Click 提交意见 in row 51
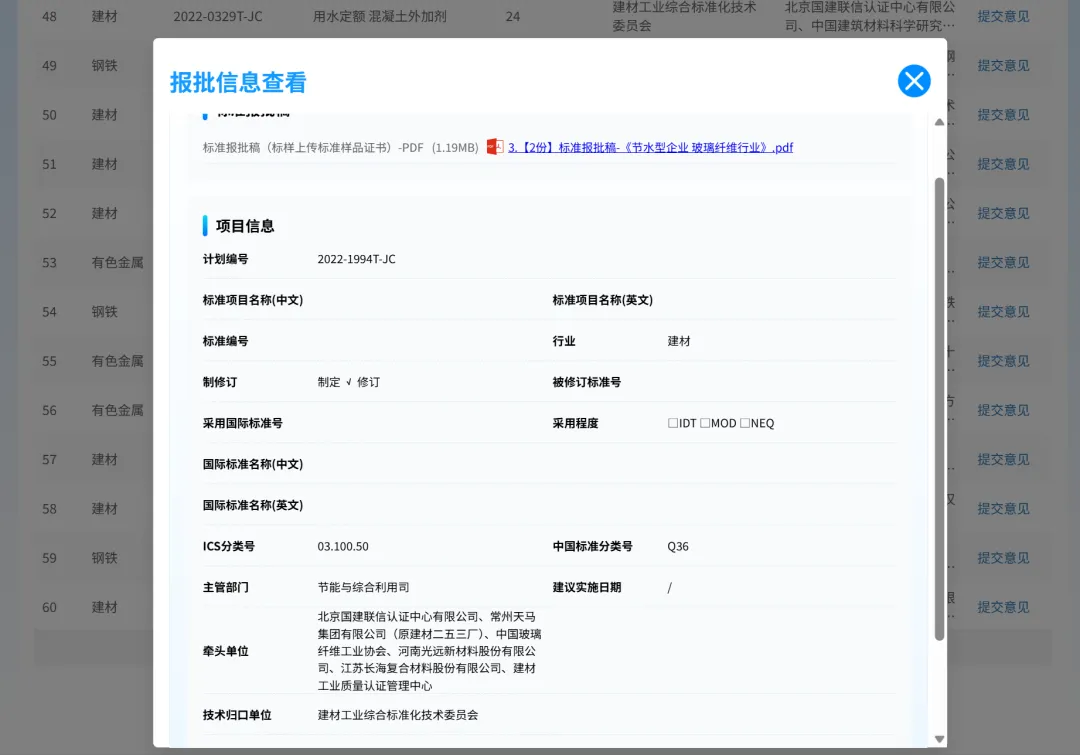This screenshot has height=755, width=1080. click(x=1003, y=164)
